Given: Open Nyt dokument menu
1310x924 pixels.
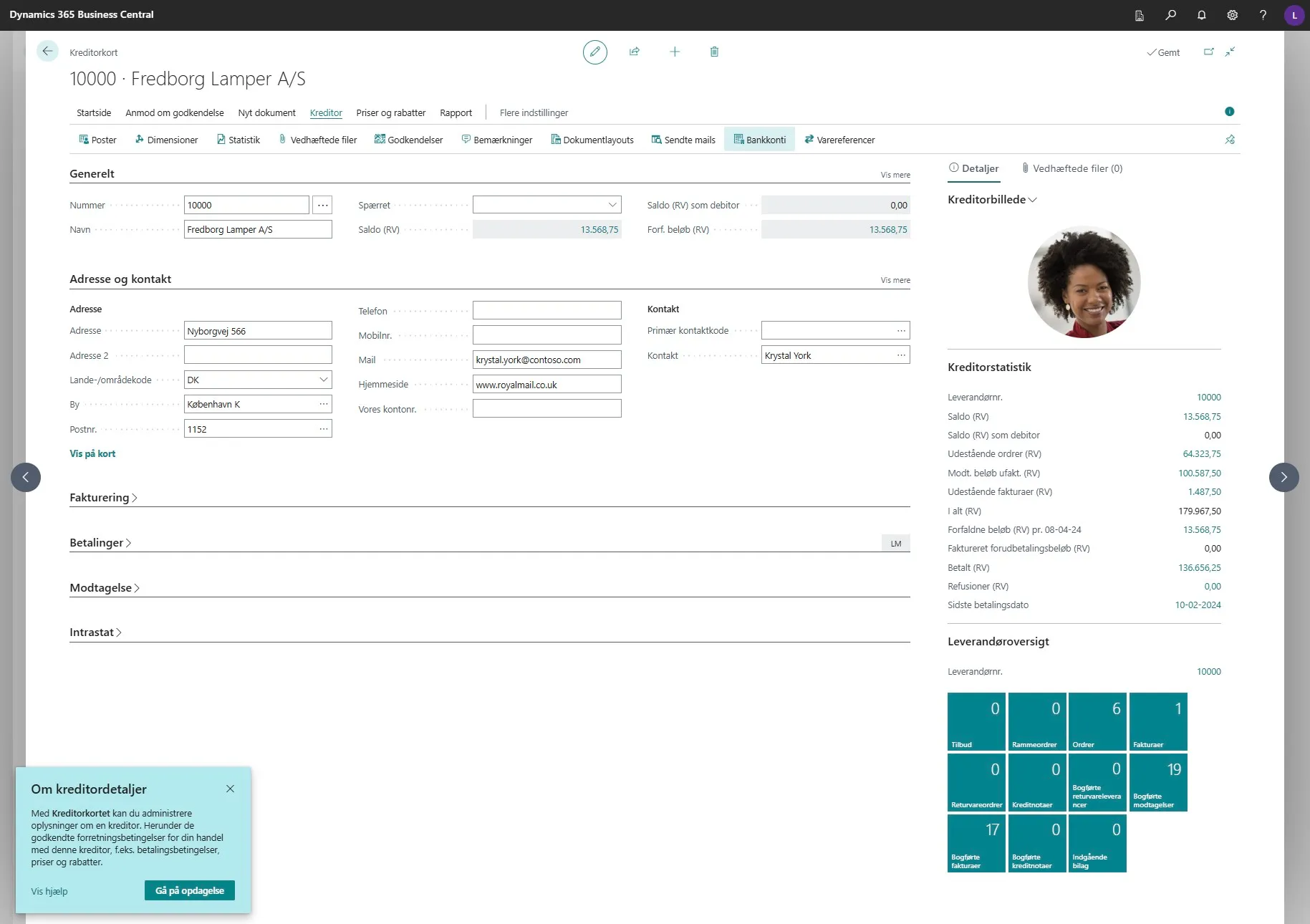Looking at the screenshot, I should click(266, 112).
